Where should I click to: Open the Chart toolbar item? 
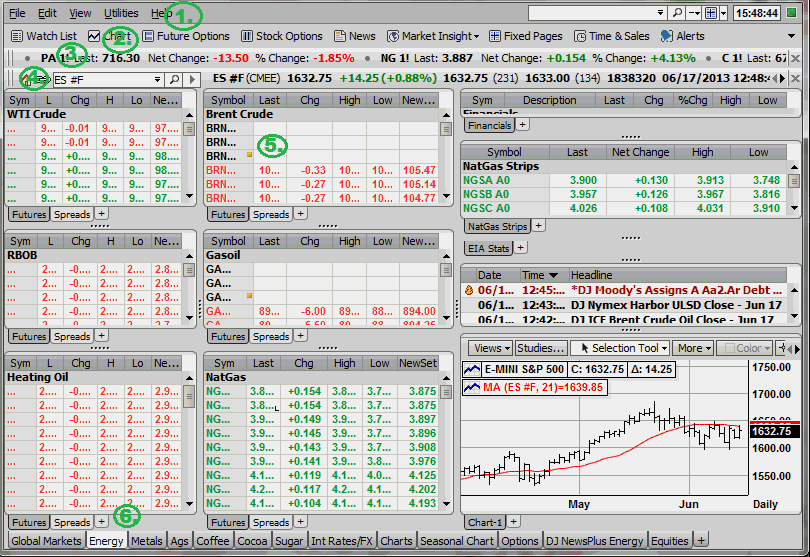109,36
